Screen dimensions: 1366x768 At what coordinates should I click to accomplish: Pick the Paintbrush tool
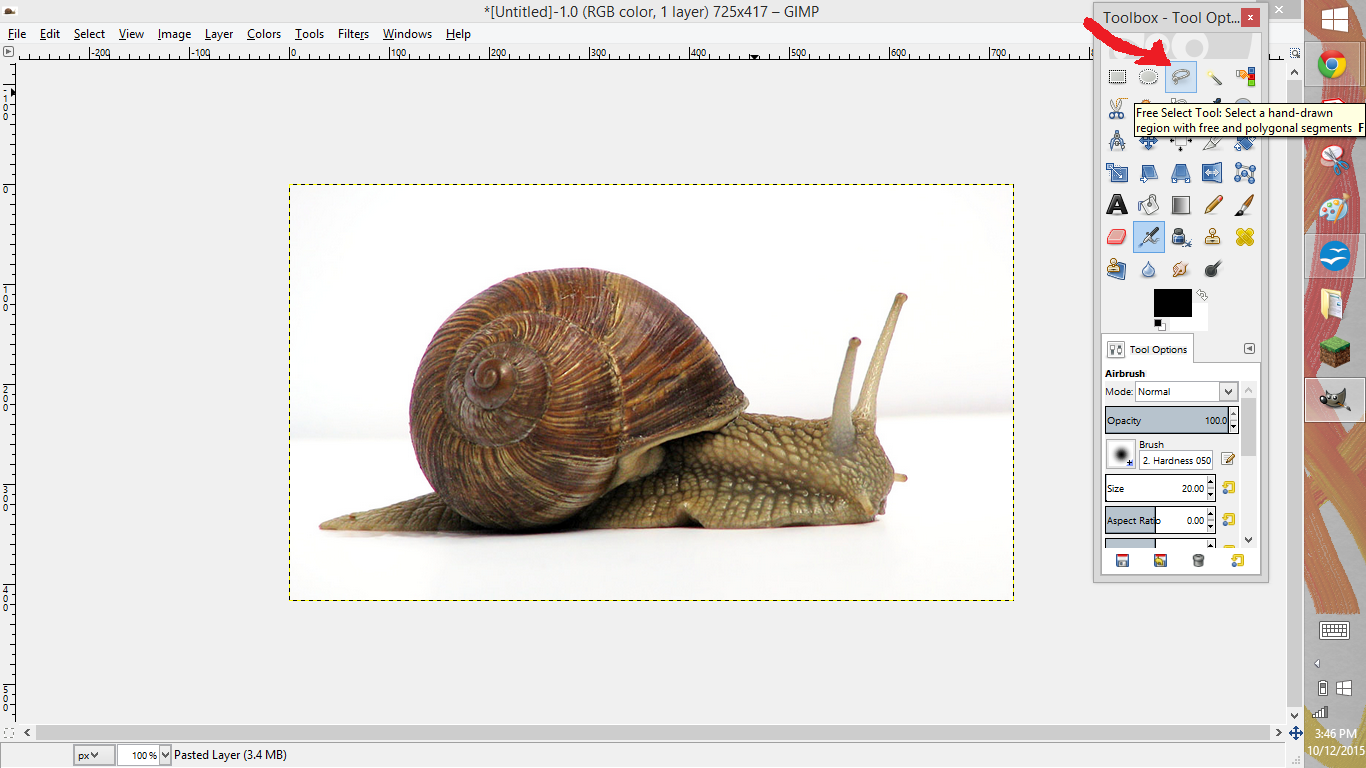(1245, 205)
